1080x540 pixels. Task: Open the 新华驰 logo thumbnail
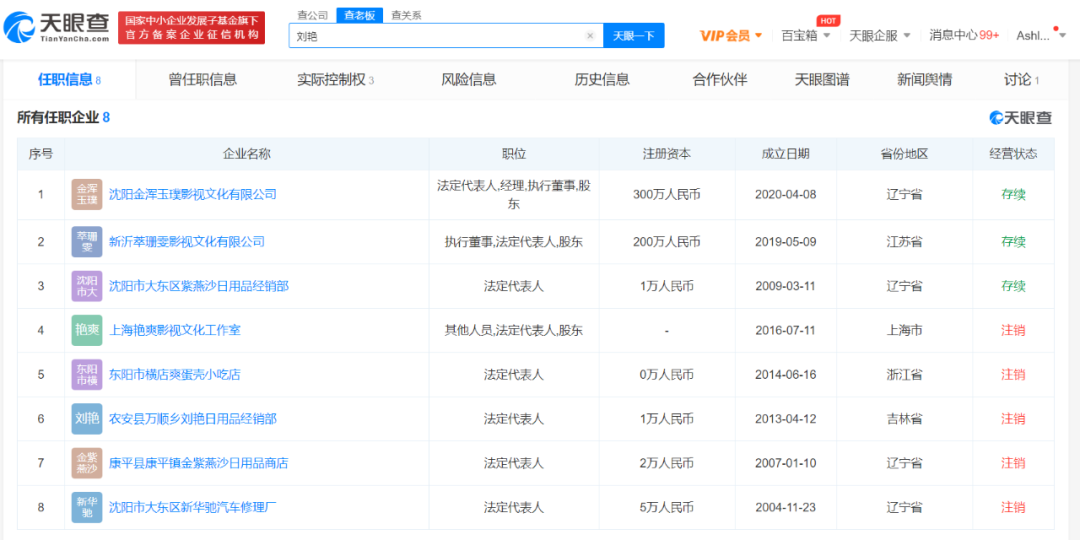coord(87,507)
